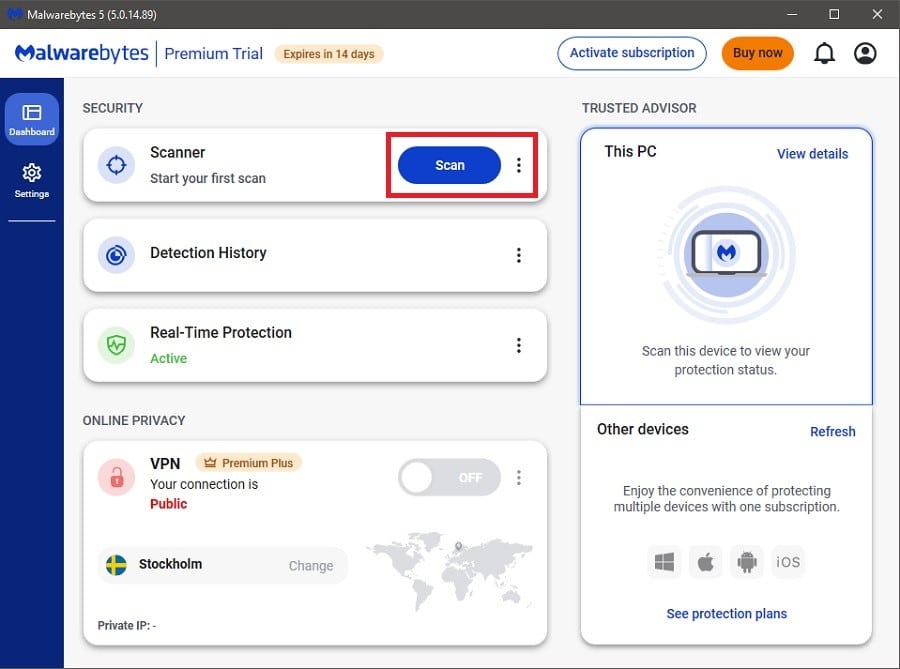Viewport: 900px width, 669px height.
Task: Minimize the Malwarebytes window
Action: point(792,14)
